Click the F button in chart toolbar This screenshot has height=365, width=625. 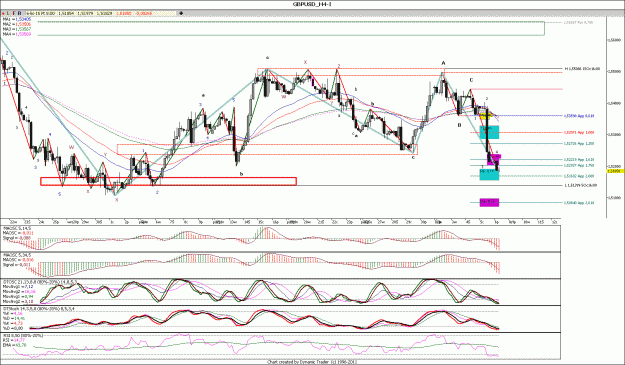[13, 13]
